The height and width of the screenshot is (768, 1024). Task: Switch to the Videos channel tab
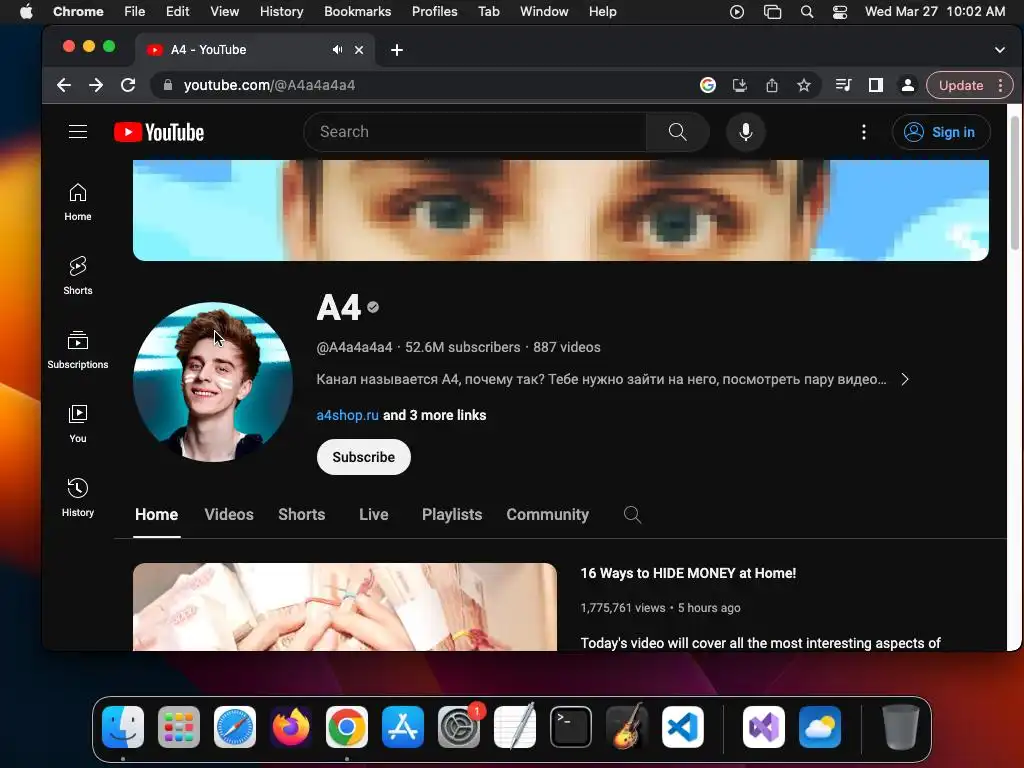tap(229, 515)
